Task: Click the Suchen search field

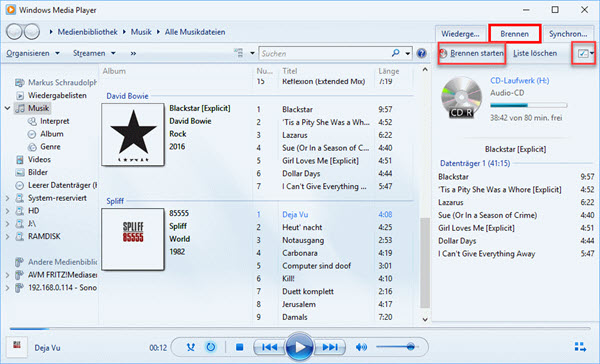Action: click(324, 54)
